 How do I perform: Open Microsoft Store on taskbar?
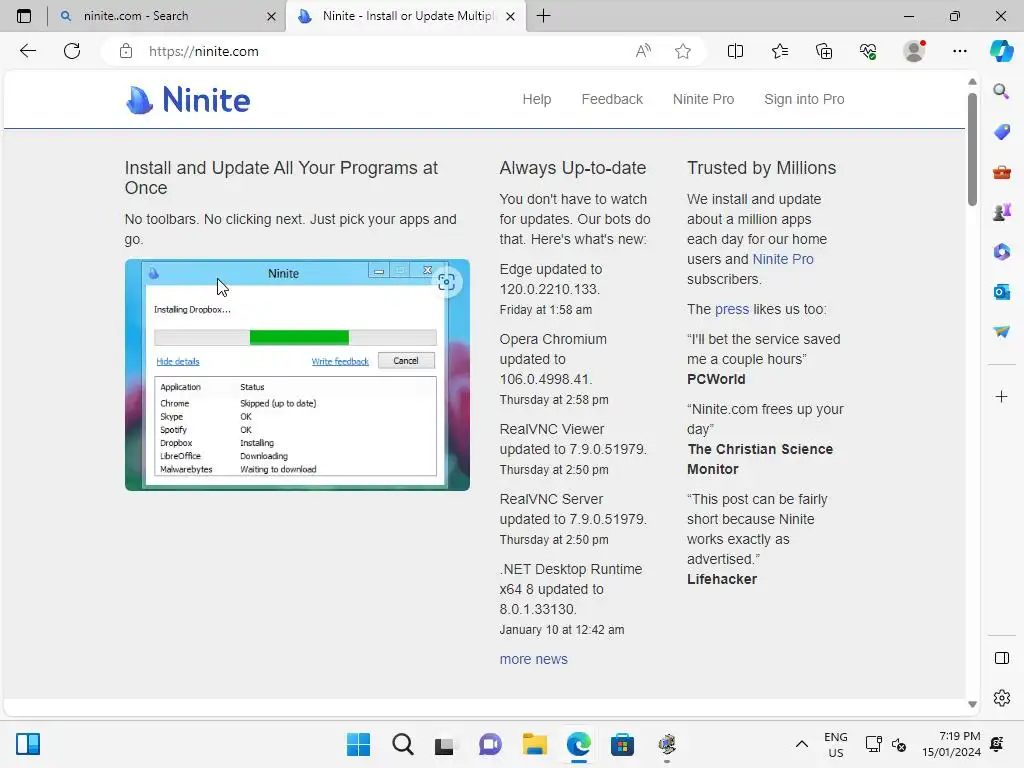tap(622, 744)
